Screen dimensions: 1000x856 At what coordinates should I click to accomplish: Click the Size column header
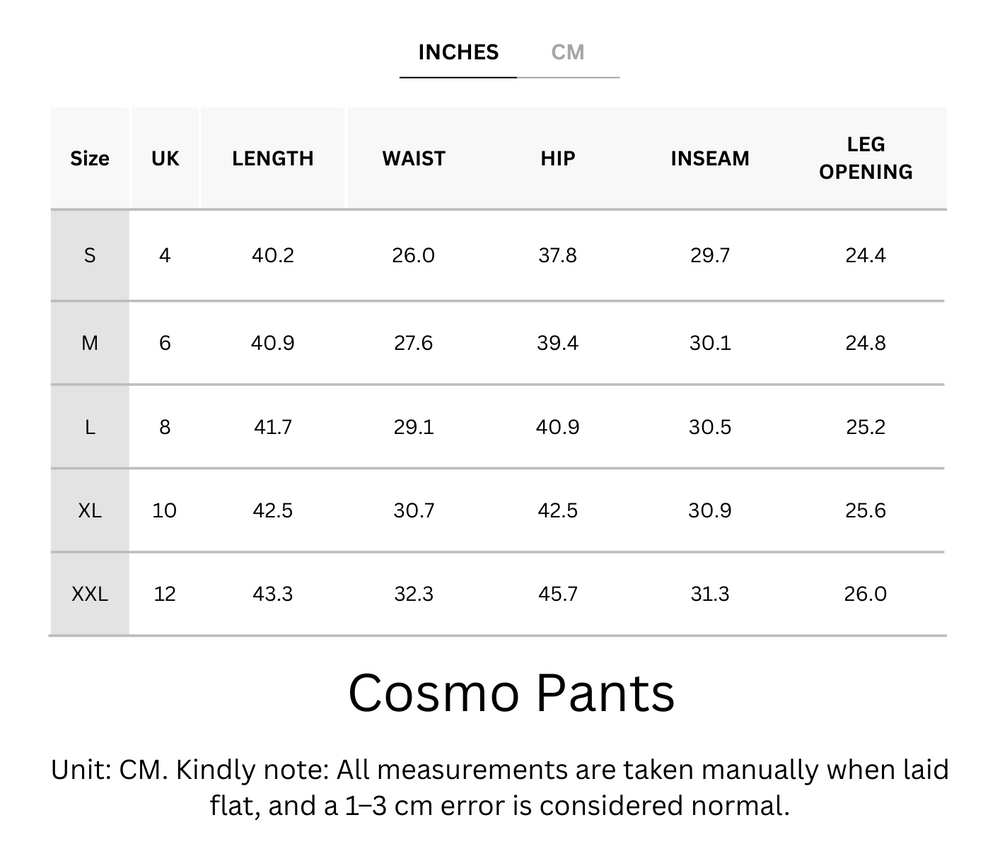pos(89,158)
